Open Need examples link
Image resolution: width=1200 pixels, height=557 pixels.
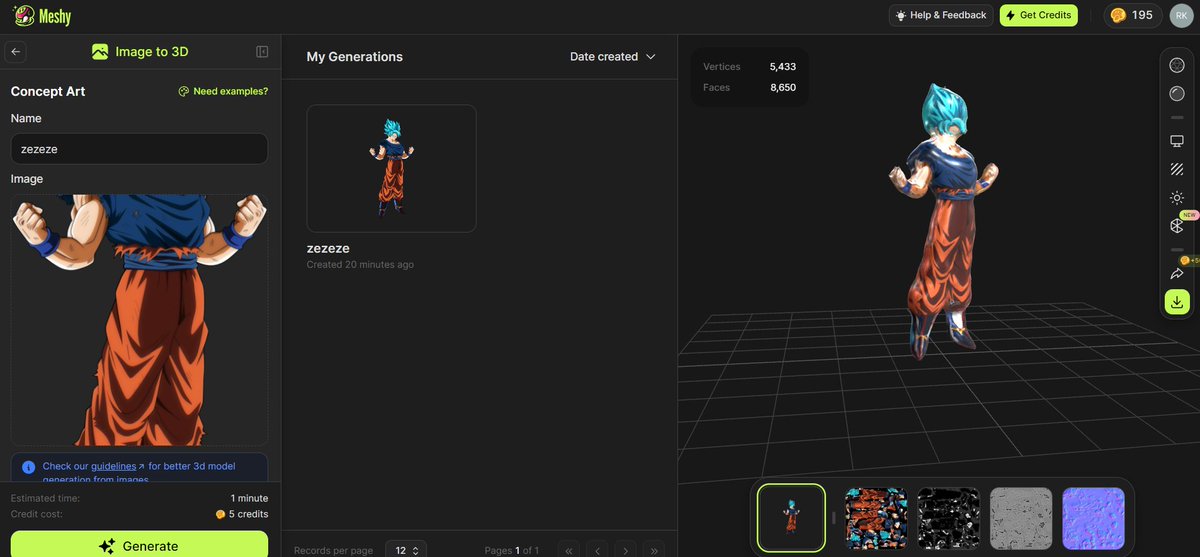pos(223,91)
